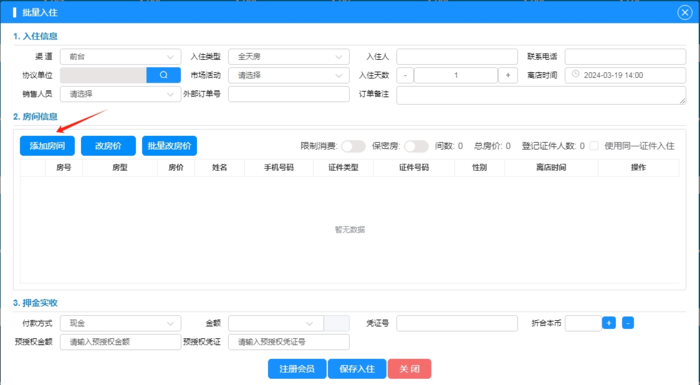
Task: Click the red 关闭 button
Action: click(x=409, y=369)
